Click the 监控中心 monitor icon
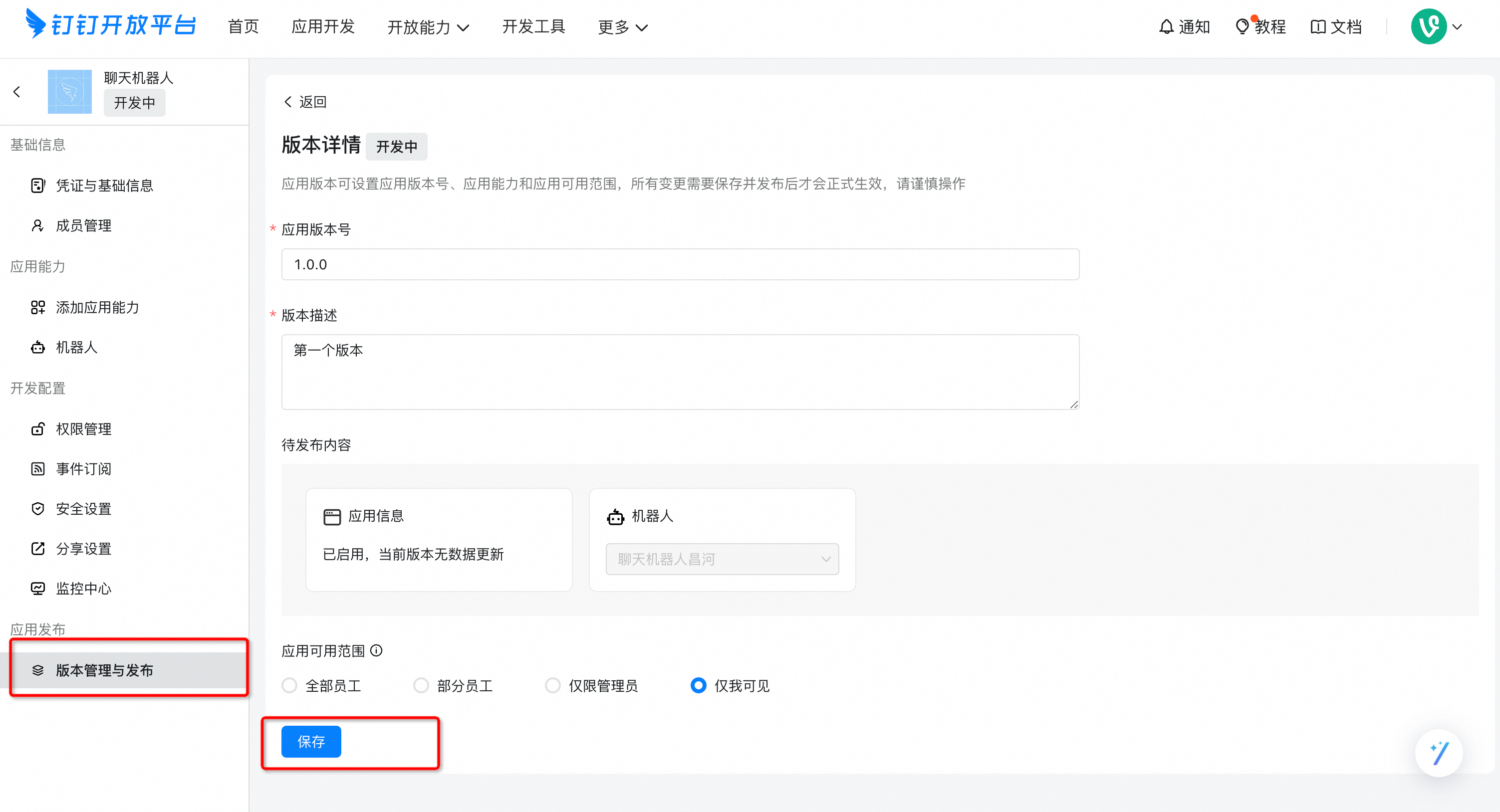This screenshot has width=1500, height=812. click(38, 589)
